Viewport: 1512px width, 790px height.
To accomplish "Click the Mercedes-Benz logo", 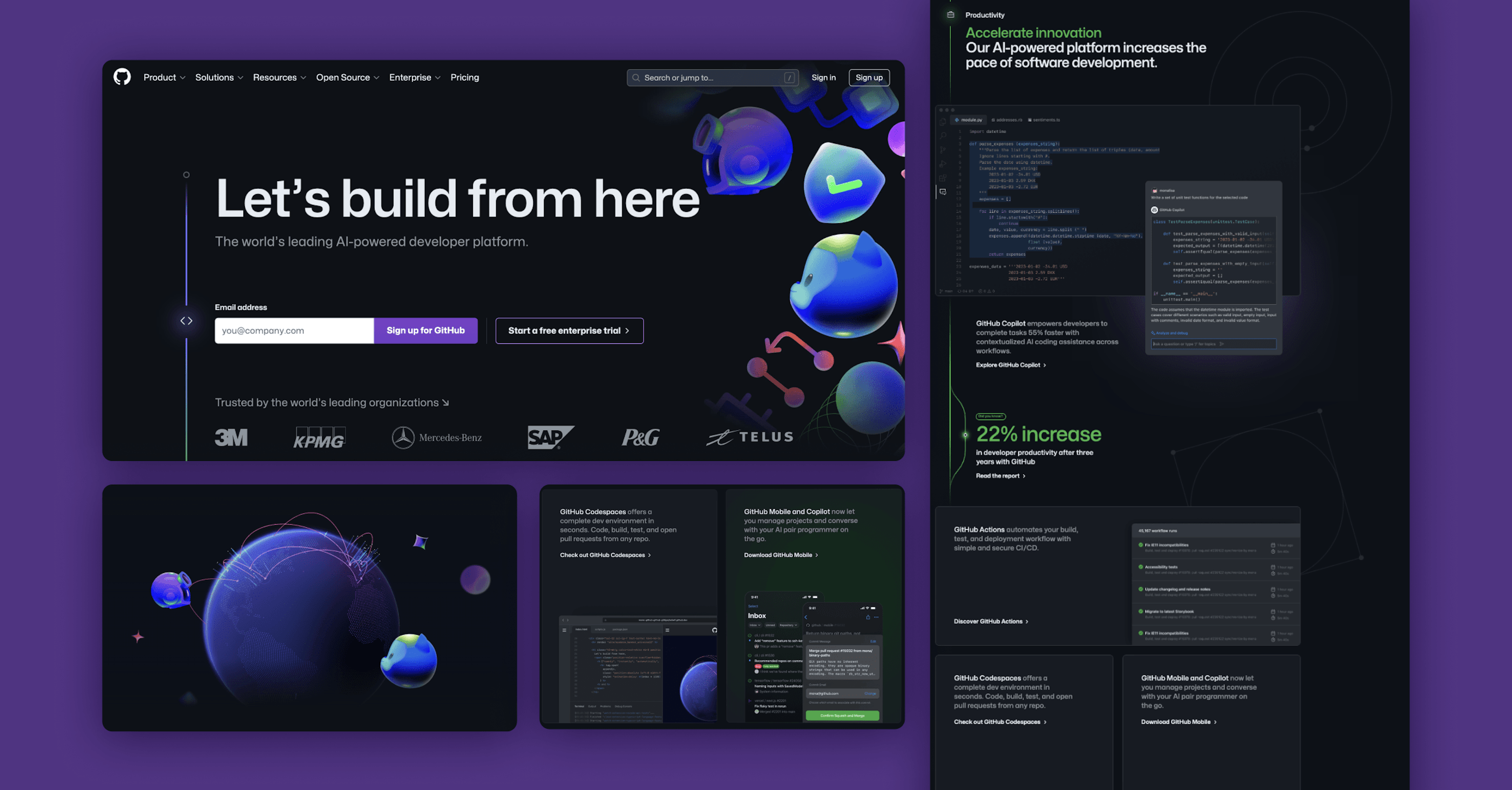I will [x=437, y=438].
